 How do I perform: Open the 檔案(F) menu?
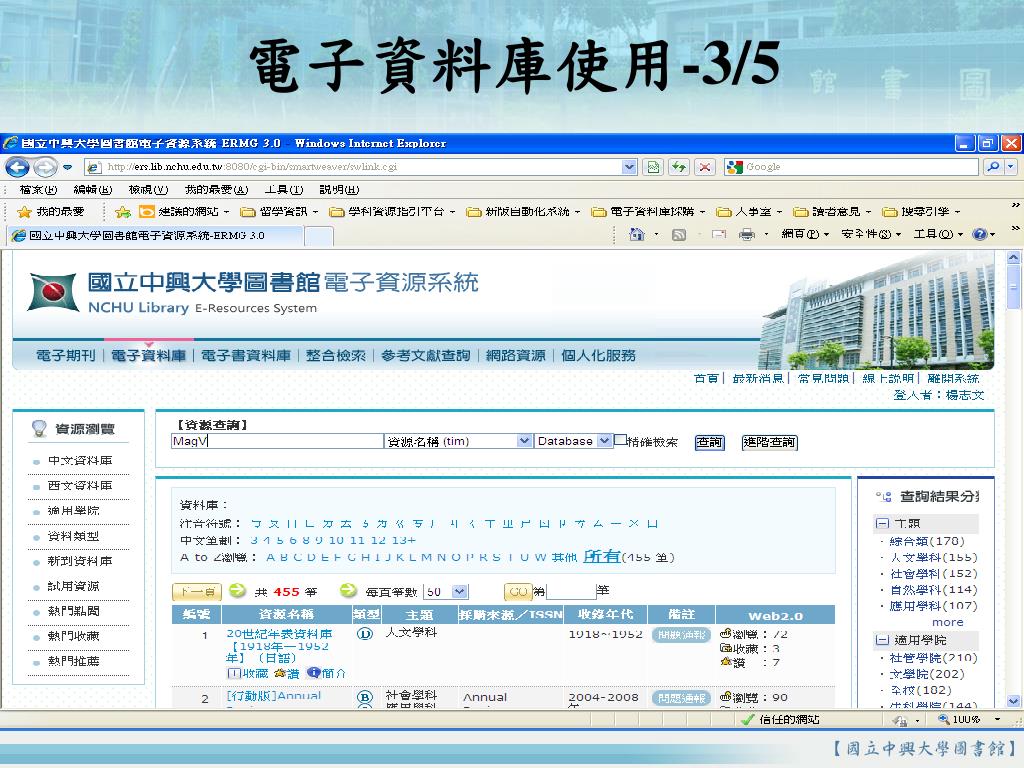tap(38, 190)
